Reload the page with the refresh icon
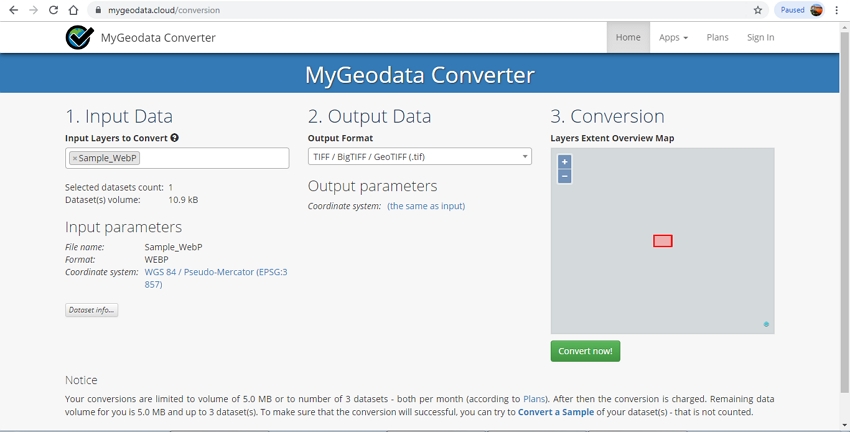The width and height of the screenshot is (850, 432). 53,10
